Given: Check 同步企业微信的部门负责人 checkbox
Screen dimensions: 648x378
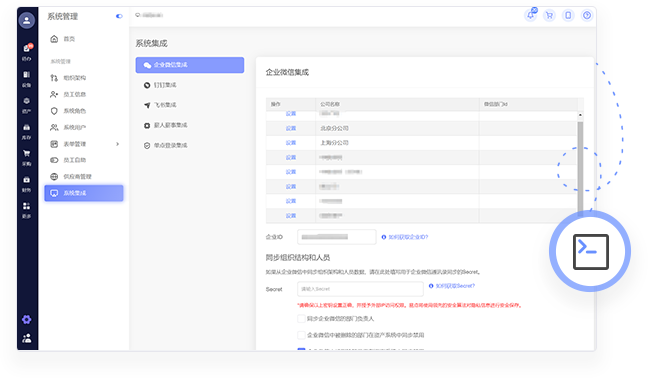Looking at the screenshot, I should [301, 319].
